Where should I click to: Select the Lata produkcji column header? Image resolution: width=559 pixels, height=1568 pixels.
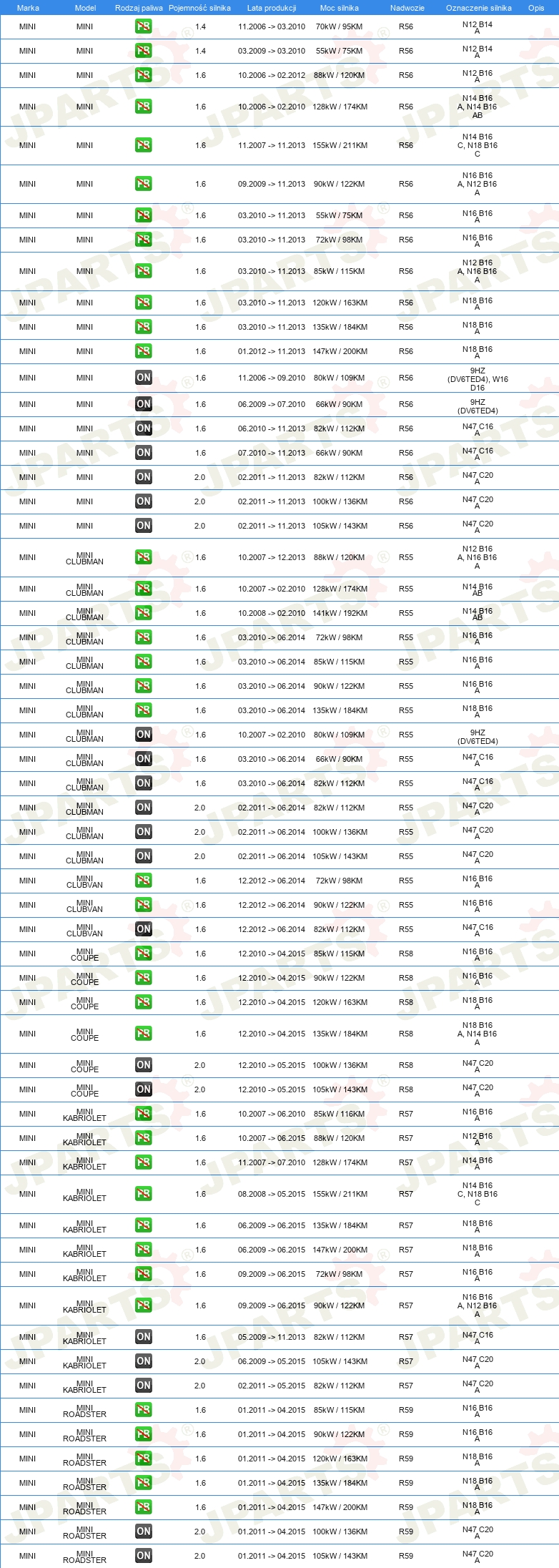272,8
